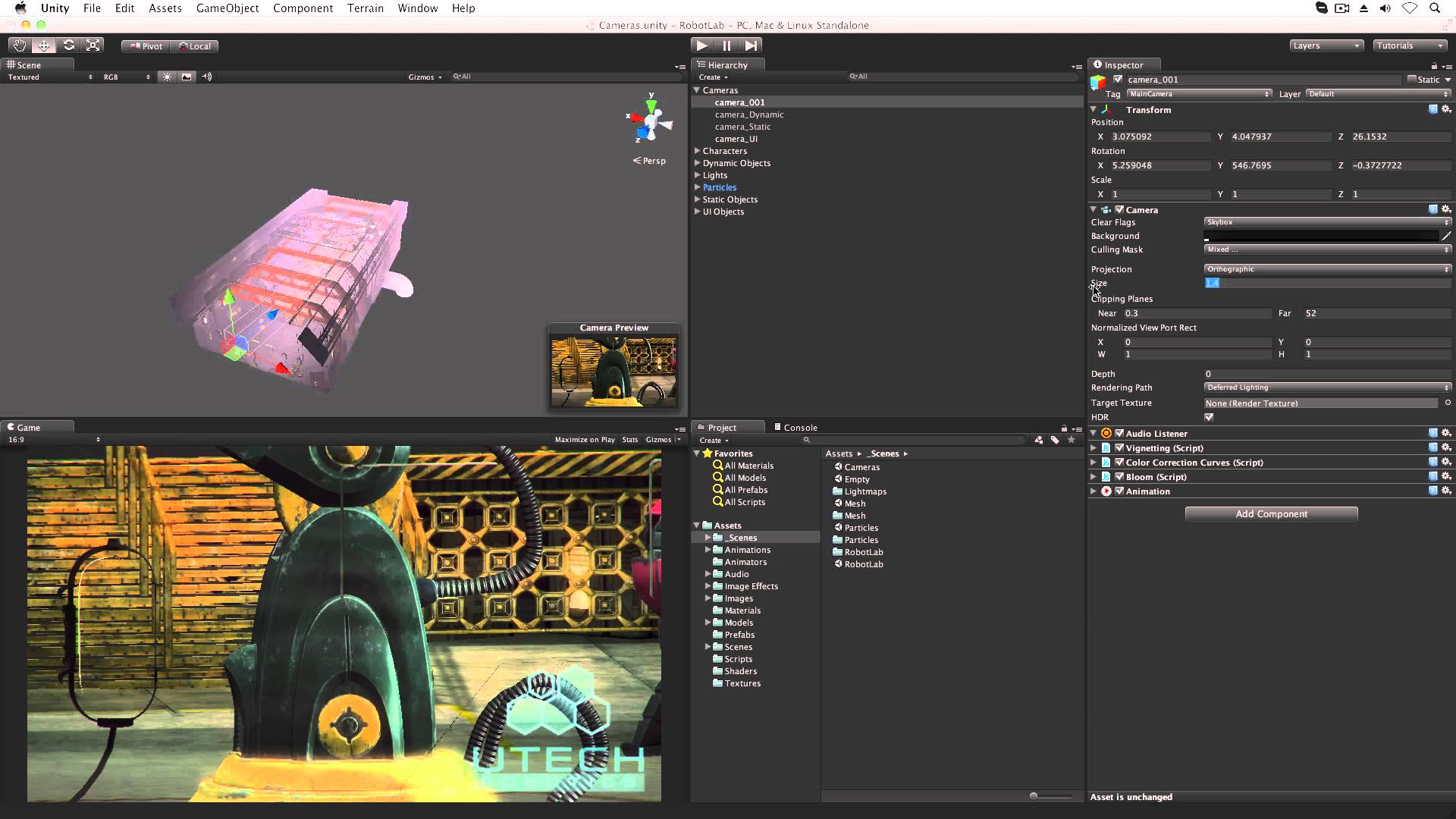Open the Tutorials layout dropdown

click(1410, 45)
